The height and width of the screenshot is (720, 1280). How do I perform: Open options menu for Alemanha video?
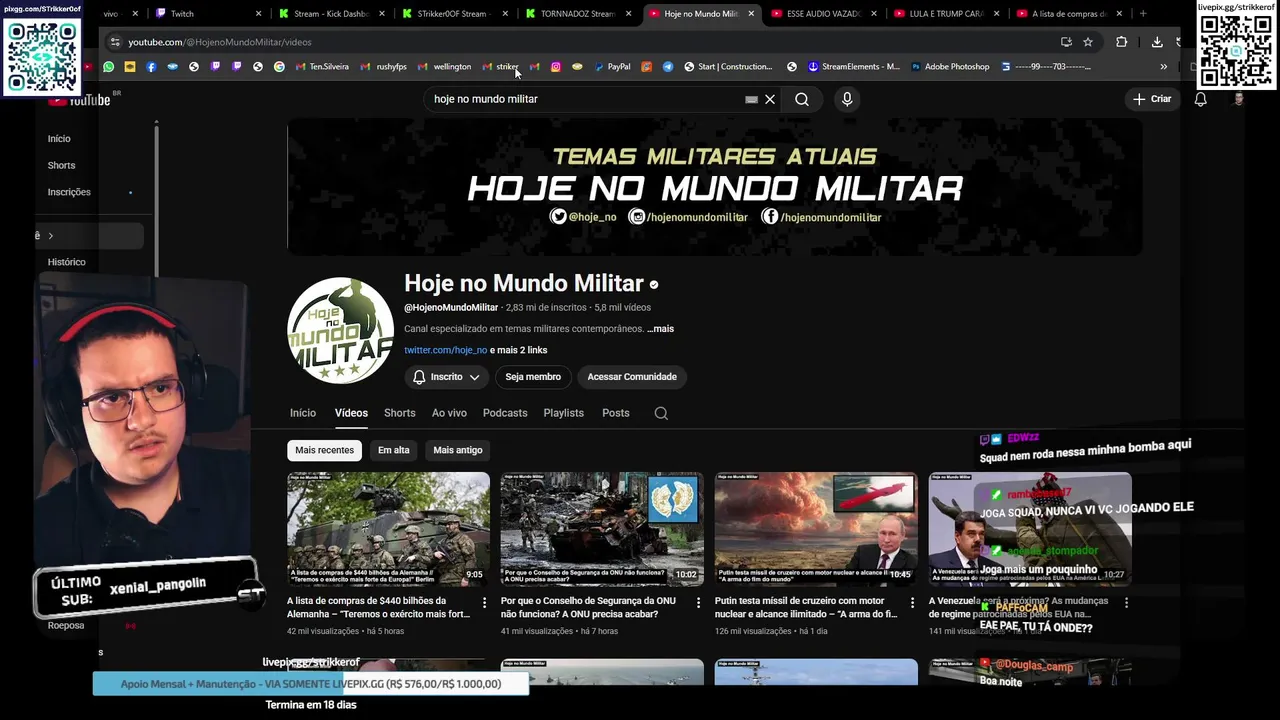[485, 603]
